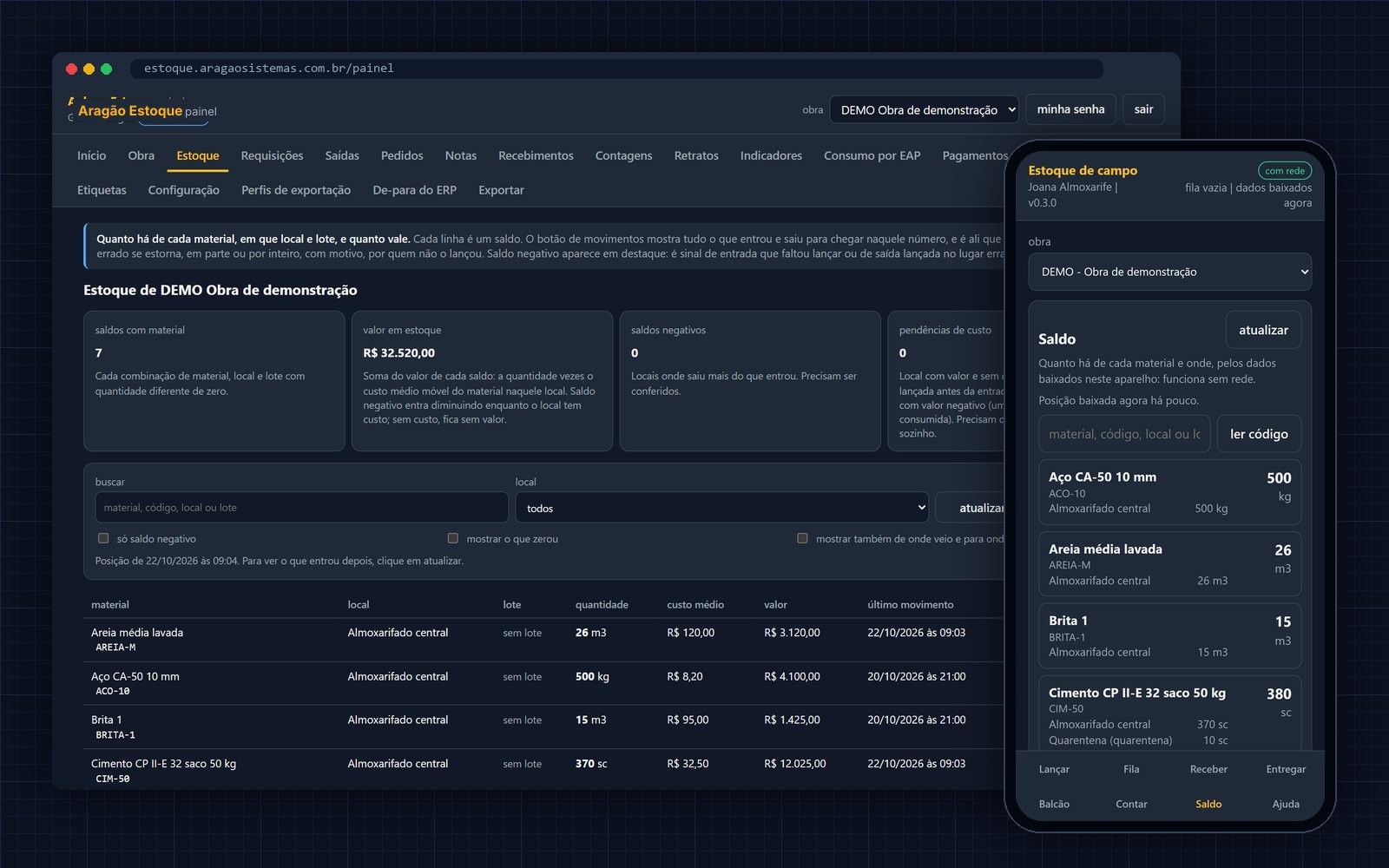This screenshot has width=1389, height=868.
Task: Click the 'minha senha' button
Action: tap(1070, 109)
